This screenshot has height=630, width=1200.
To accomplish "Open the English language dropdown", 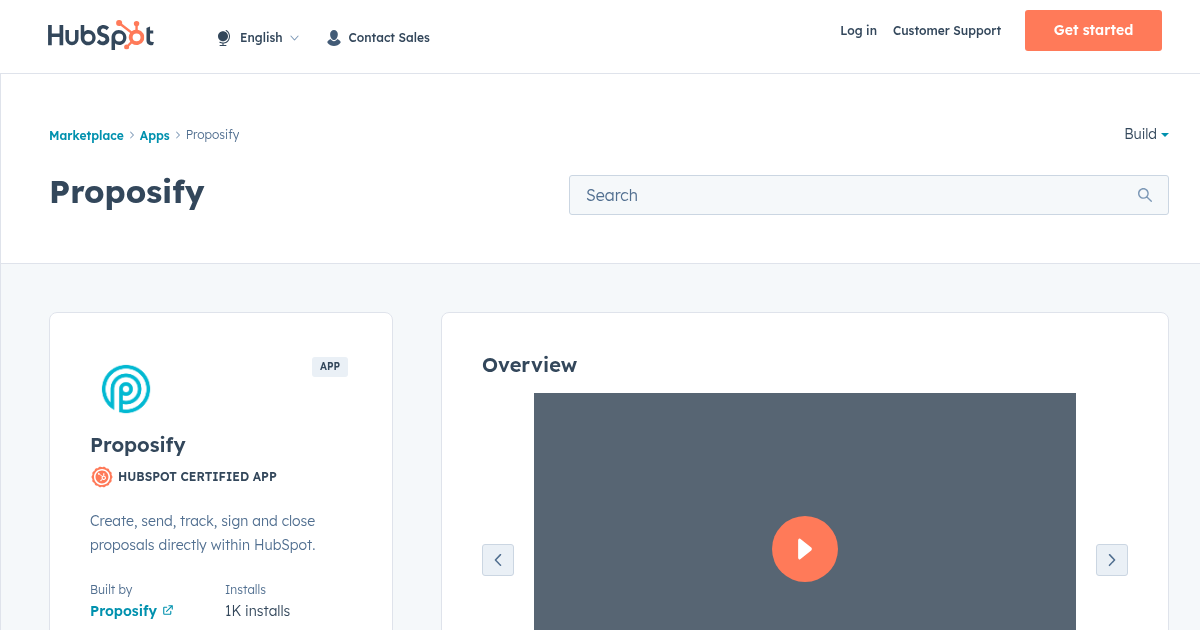I will [261, 37].
